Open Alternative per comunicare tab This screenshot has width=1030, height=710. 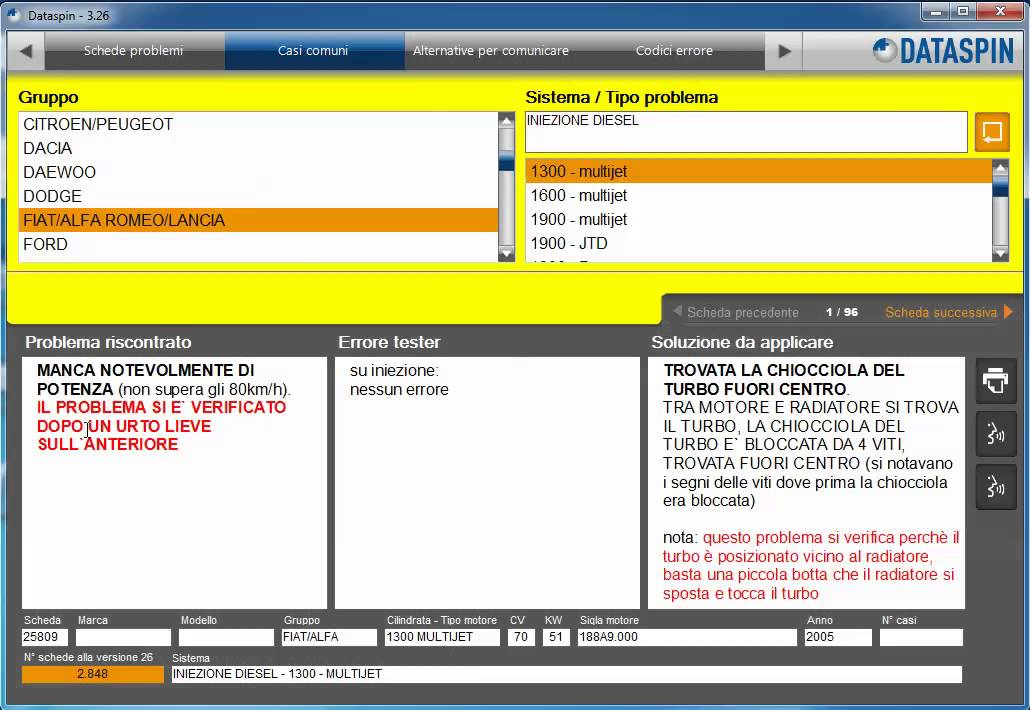tap(491, 51)
